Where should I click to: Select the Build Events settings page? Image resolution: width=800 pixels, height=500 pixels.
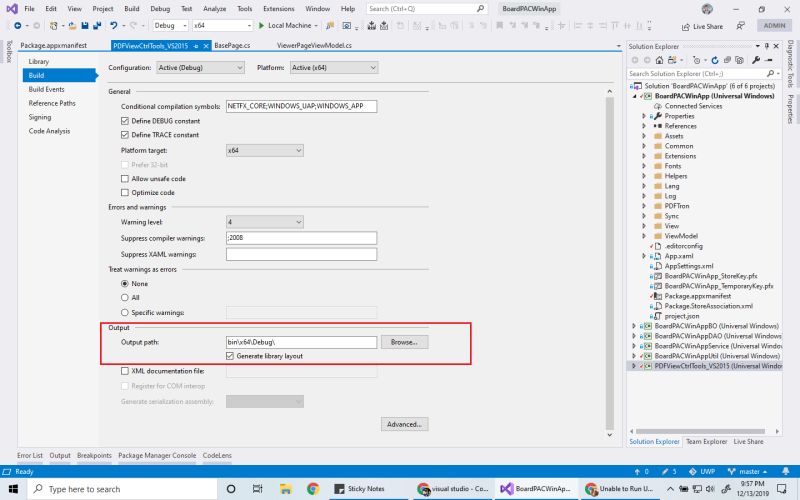tap(46, 89)
